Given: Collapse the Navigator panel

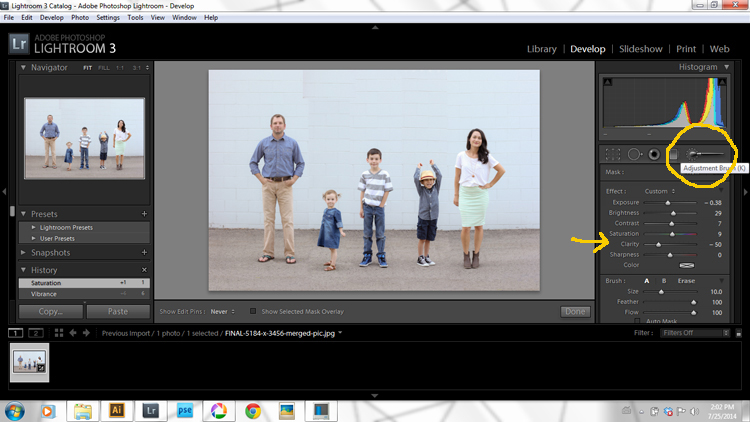Looking at the screenshot, I should (x=23, y=67).
